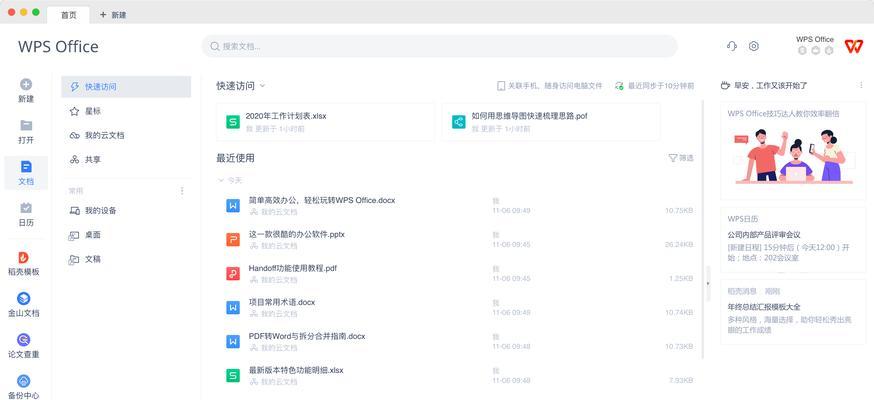Open file Handoff功能使用教程.pdf

[293, 268]
